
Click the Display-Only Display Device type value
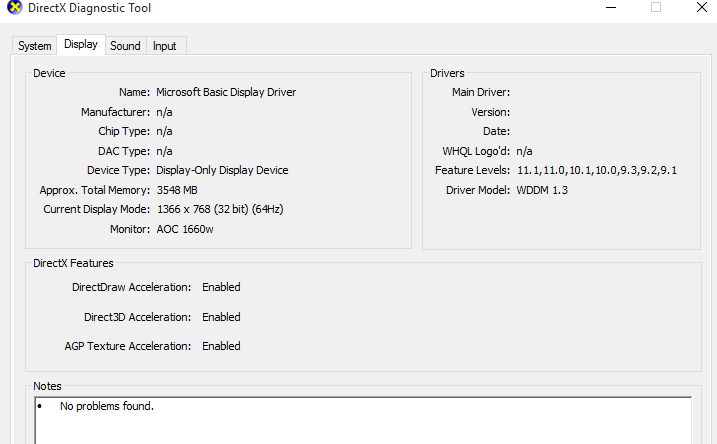click(222, 170)
